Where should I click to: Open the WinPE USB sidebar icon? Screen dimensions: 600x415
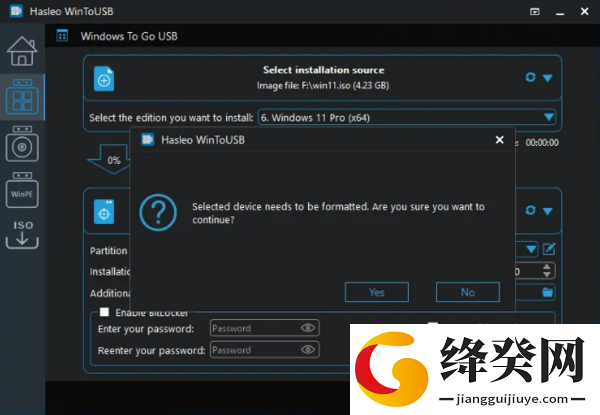coord(22,190)
